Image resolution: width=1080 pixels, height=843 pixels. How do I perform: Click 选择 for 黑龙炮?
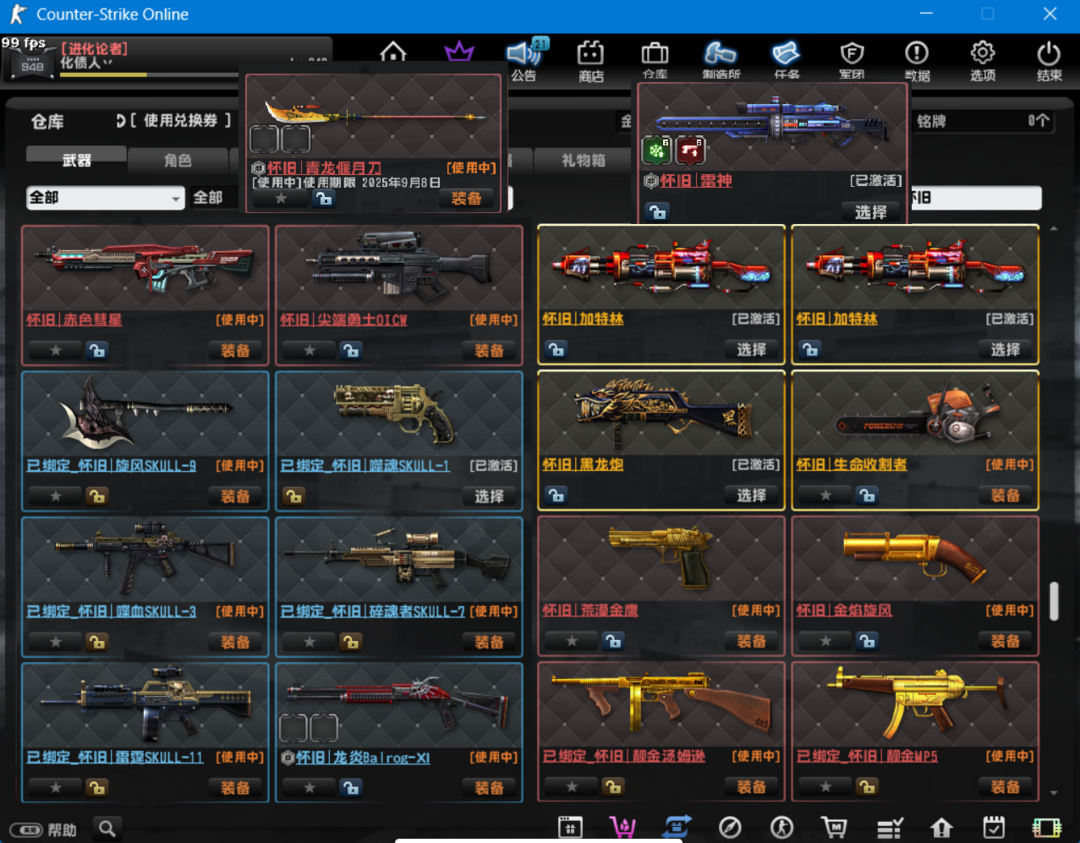tap(751, 495)
